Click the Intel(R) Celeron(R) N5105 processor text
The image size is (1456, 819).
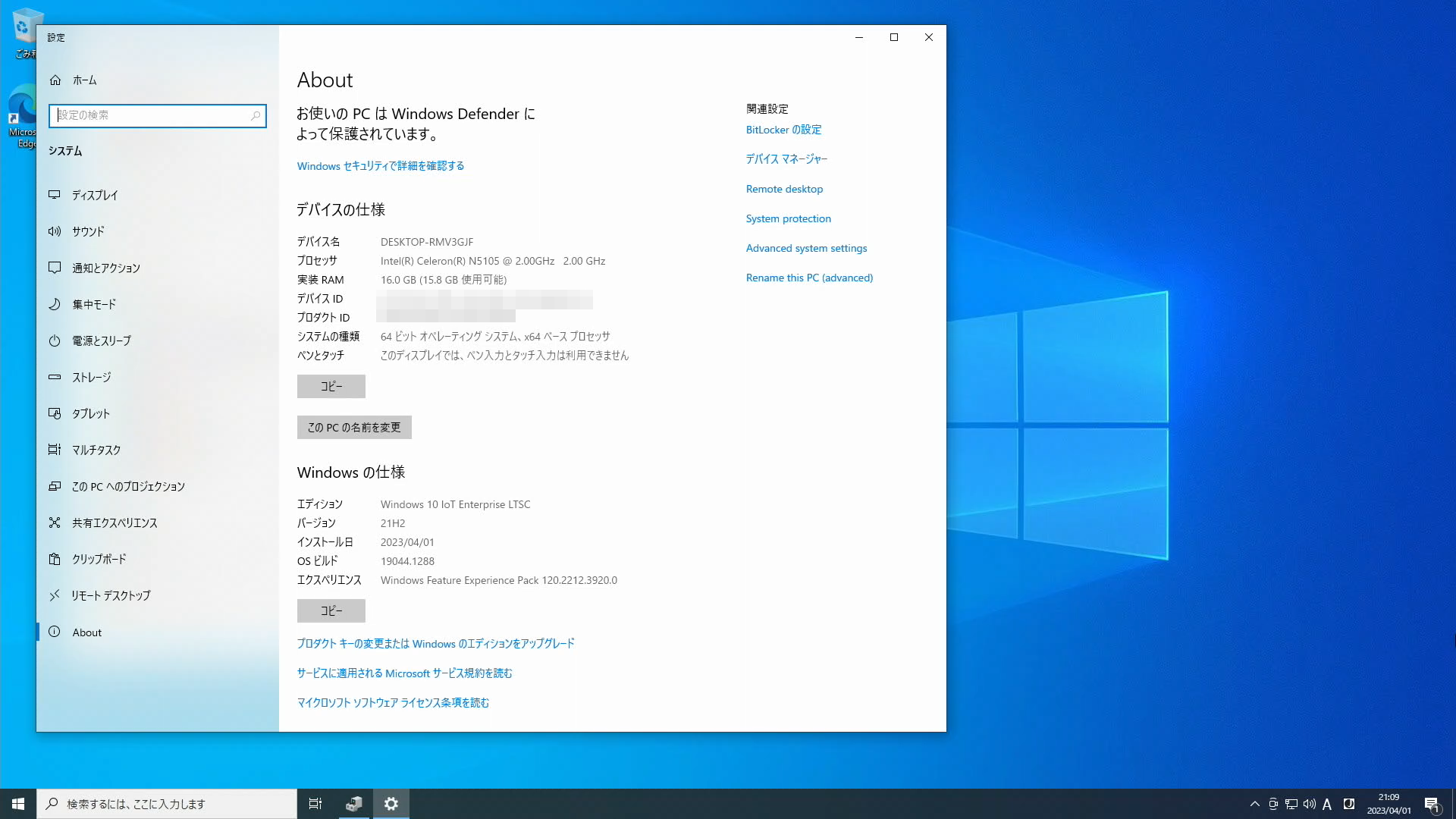pos(493,261)
